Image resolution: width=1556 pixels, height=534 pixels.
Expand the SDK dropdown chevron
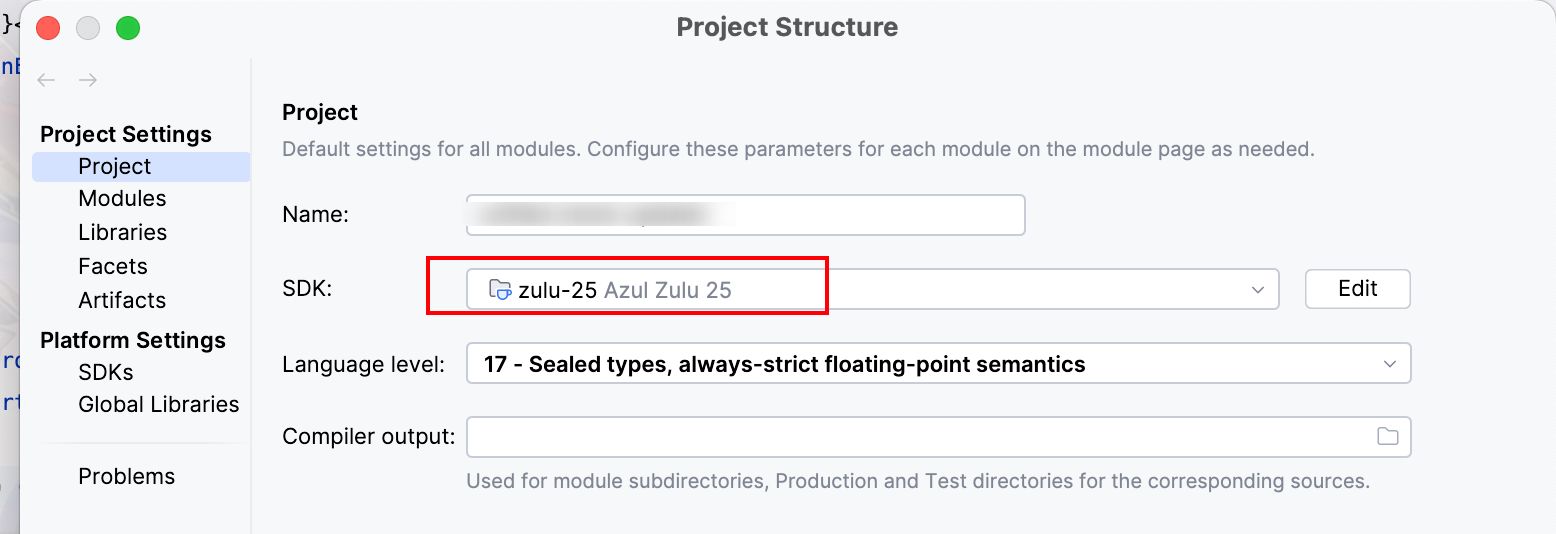coord(1258,290)
